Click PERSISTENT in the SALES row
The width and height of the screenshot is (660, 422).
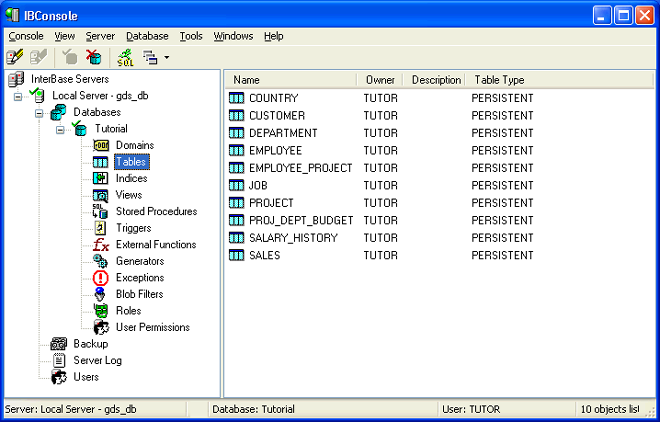click(502, 255)
